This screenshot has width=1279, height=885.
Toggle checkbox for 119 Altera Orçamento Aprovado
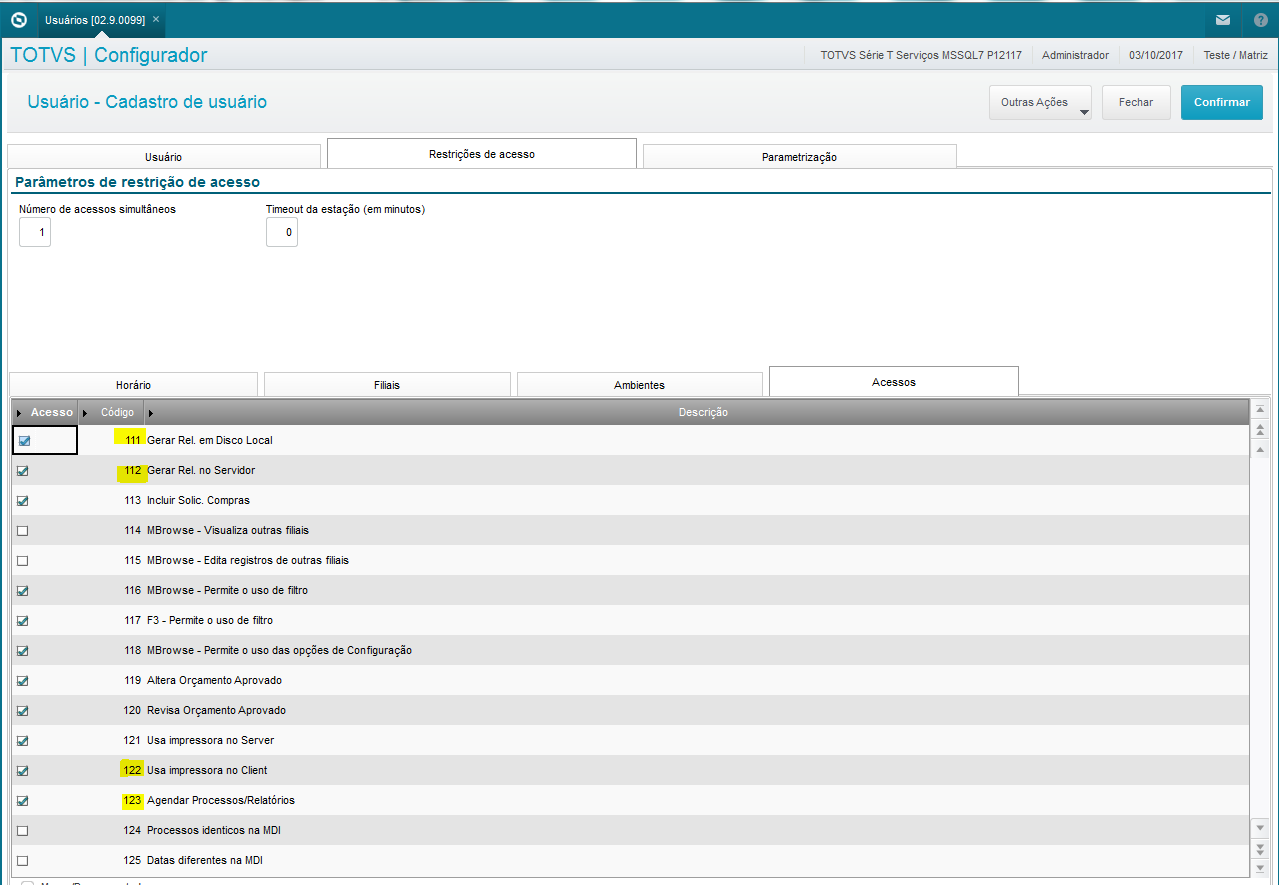(x=23, y=680)
